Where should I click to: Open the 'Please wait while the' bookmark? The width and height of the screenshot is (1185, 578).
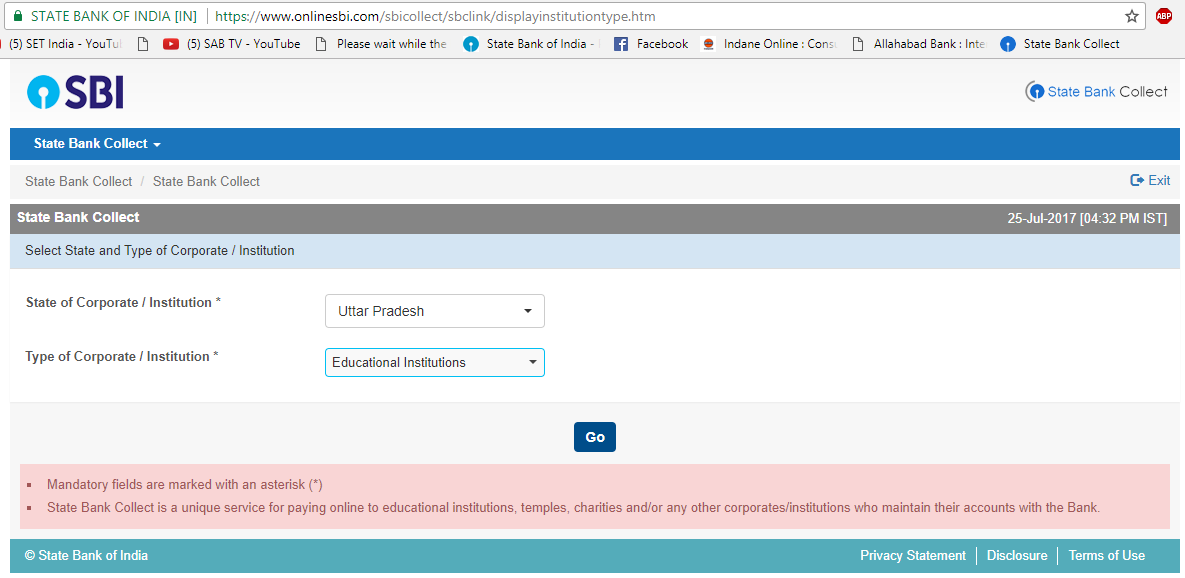tap(381, 44)
